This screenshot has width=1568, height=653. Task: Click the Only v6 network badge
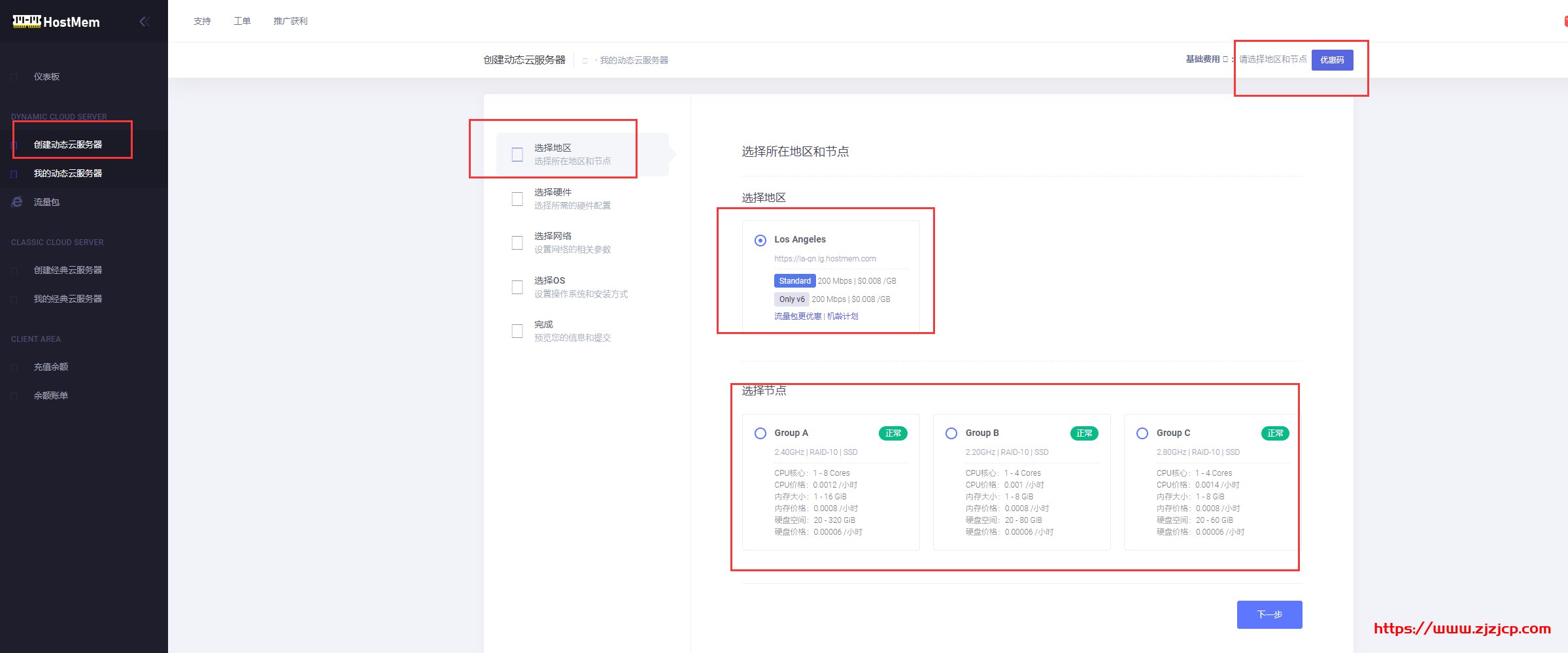792,299
